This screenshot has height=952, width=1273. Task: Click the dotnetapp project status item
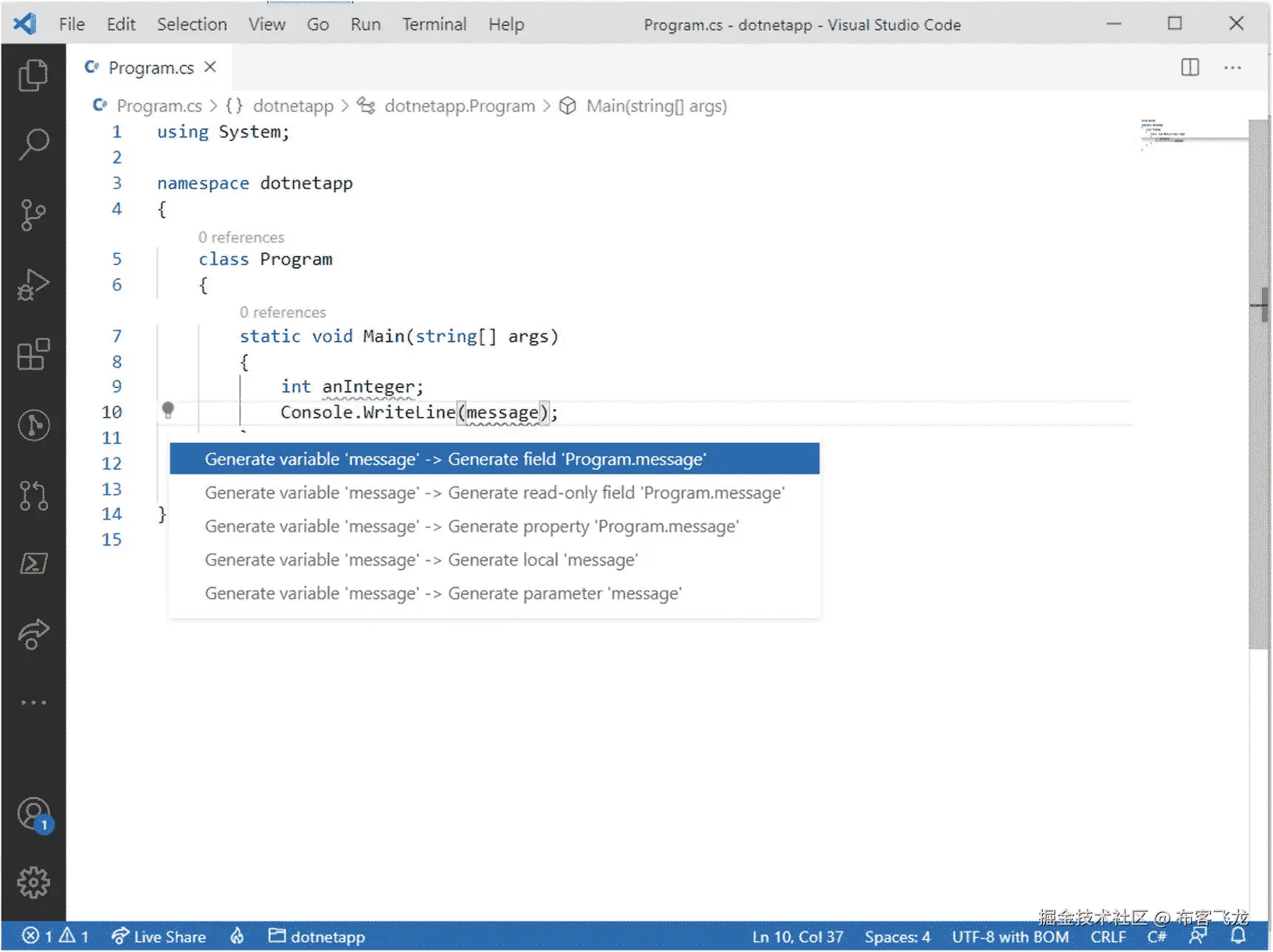[317, 937]
